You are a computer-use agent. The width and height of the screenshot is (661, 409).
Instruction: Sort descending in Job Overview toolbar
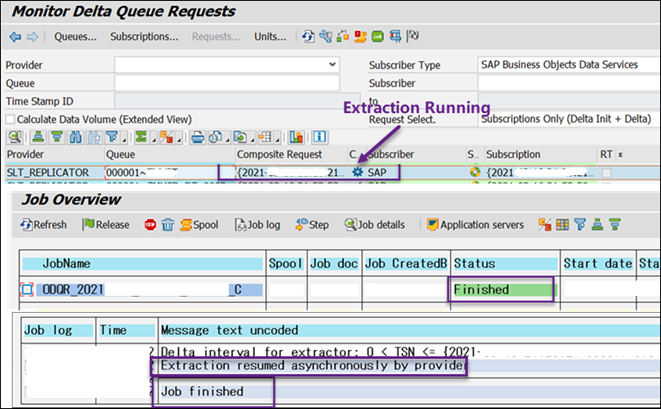(615, 225)
